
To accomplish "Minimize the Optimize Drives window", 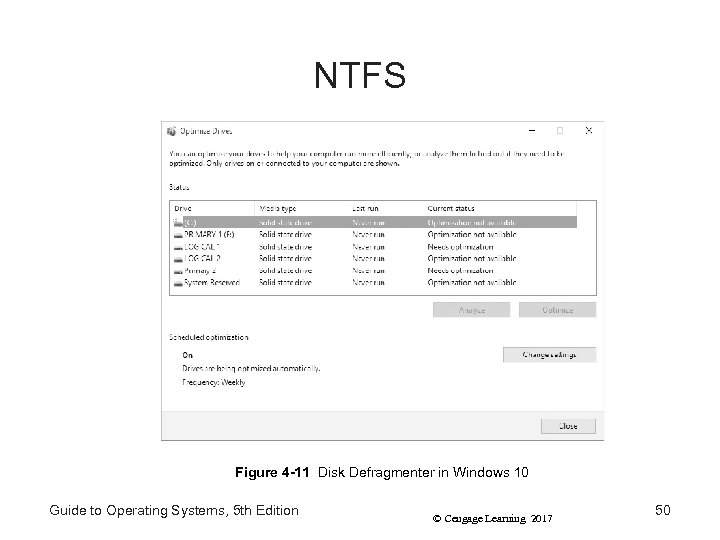I will click(532, 131).
